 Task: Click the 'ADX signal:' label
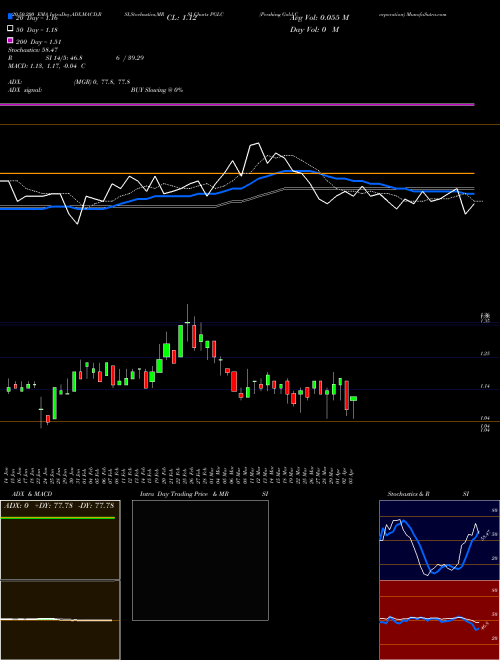(25, 90)
